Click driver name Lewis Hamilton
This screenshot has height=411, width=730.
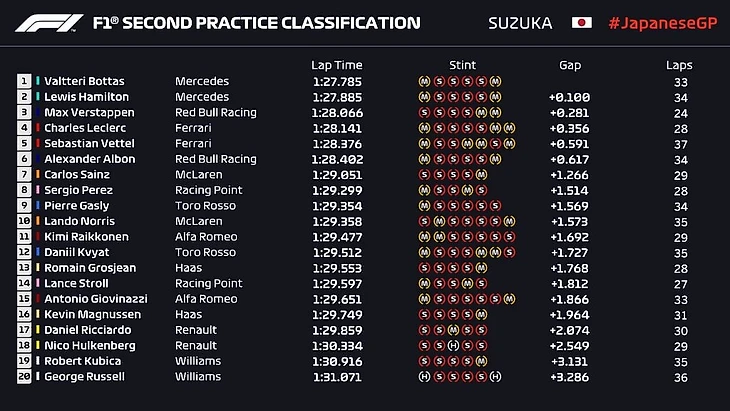(x=86, y=97)
